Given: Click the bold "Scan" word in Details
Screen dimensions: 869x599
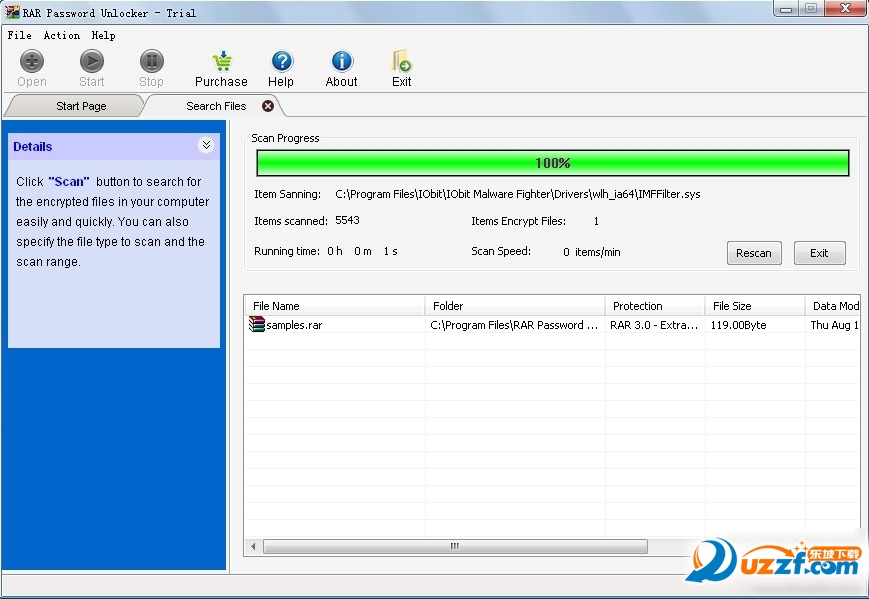Looking at the screenshot, I should click(x=69, y=181).
